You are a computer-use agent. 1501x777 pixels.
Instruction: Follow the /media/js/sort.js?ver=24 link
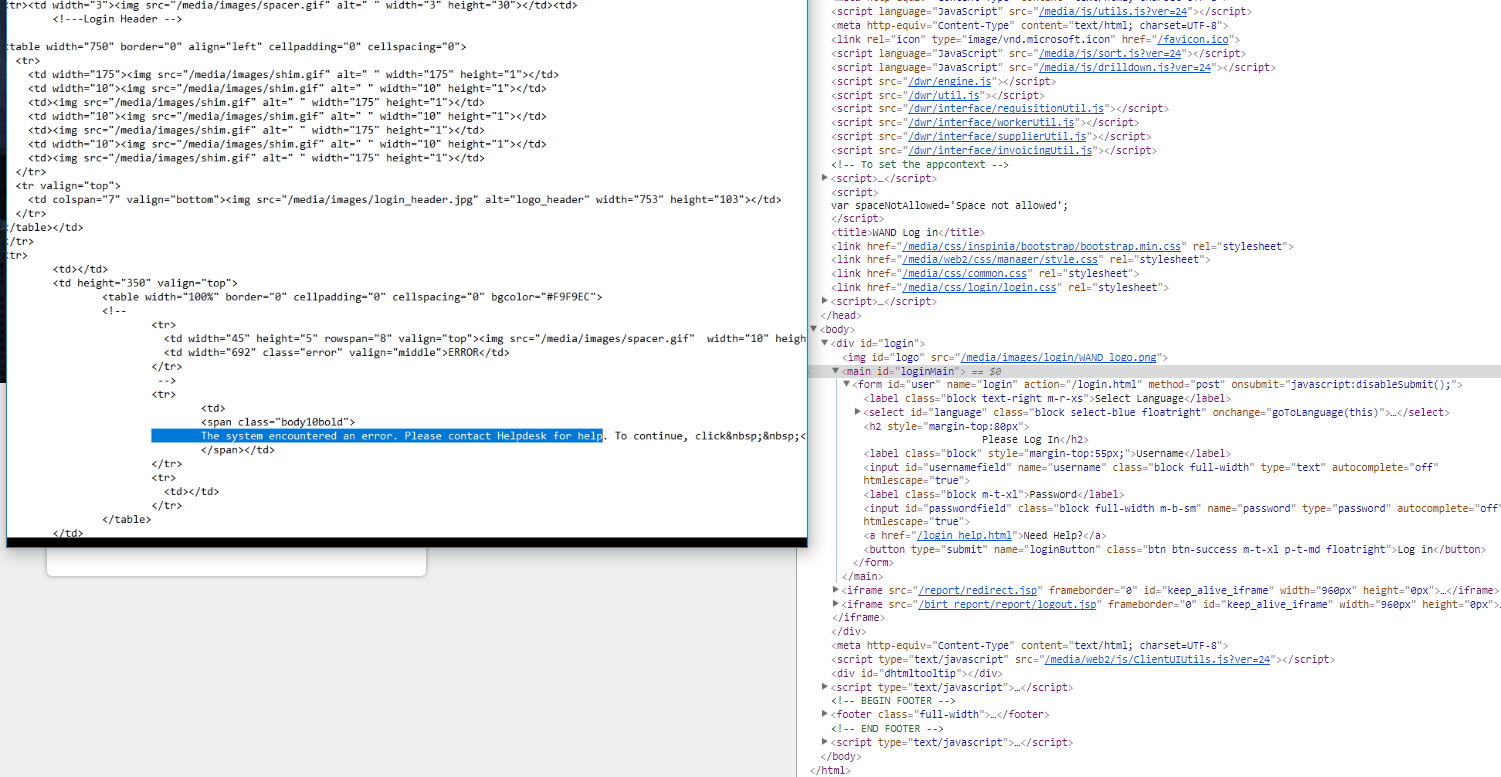(x=1110, y=53)
